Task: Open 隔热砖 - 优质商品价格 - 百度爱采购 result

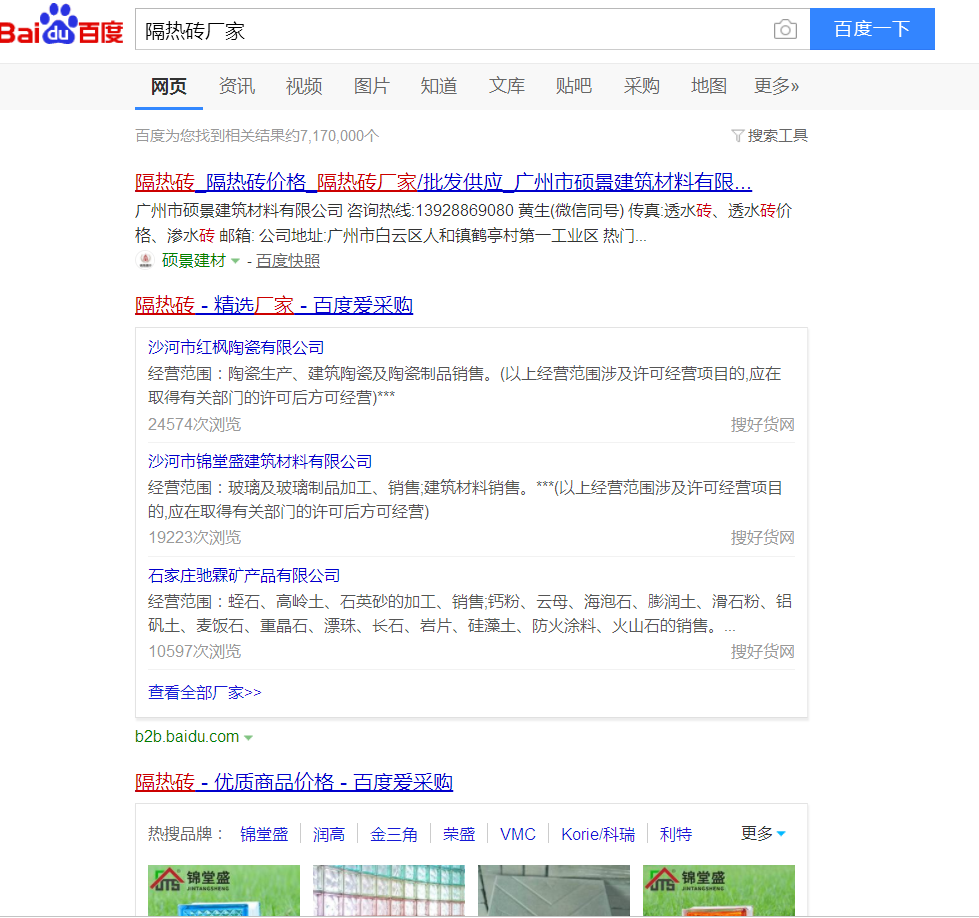Action: pyautogui.click(x=294, y=782)
